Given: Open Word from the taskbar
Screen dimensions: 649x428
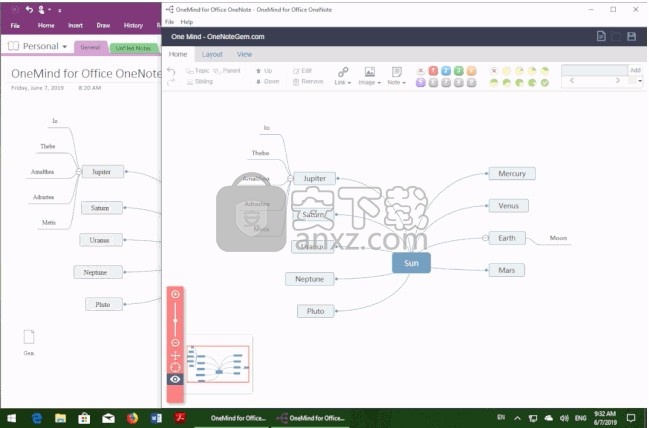Looking at the screenshot, I should click(156, 418).
